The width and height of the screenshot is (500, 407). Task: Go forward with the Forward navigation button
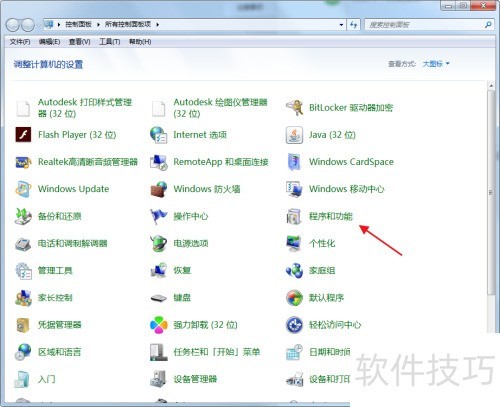click(28, 25)
